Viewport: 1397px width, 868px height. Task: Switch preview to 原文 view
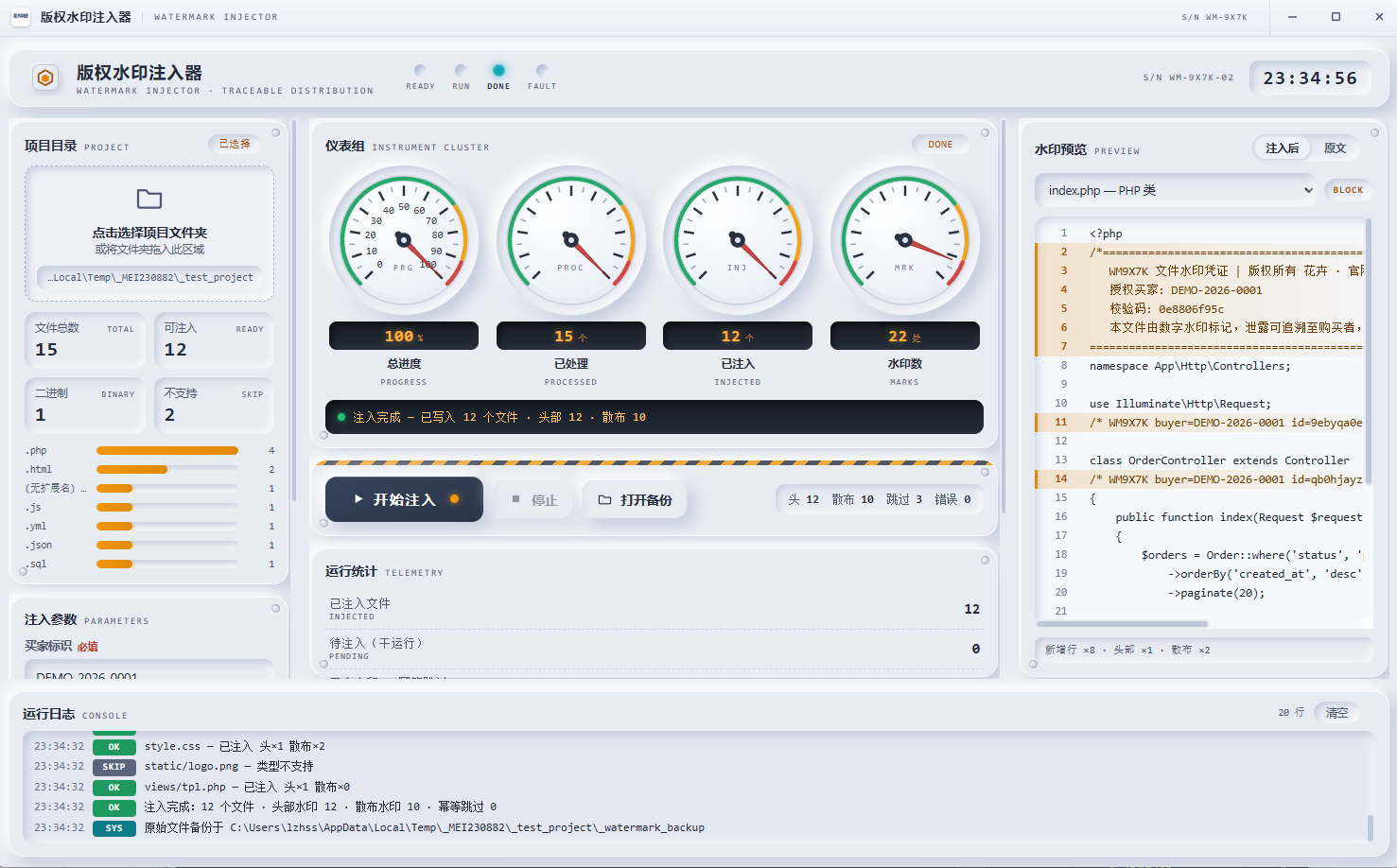1335,148
